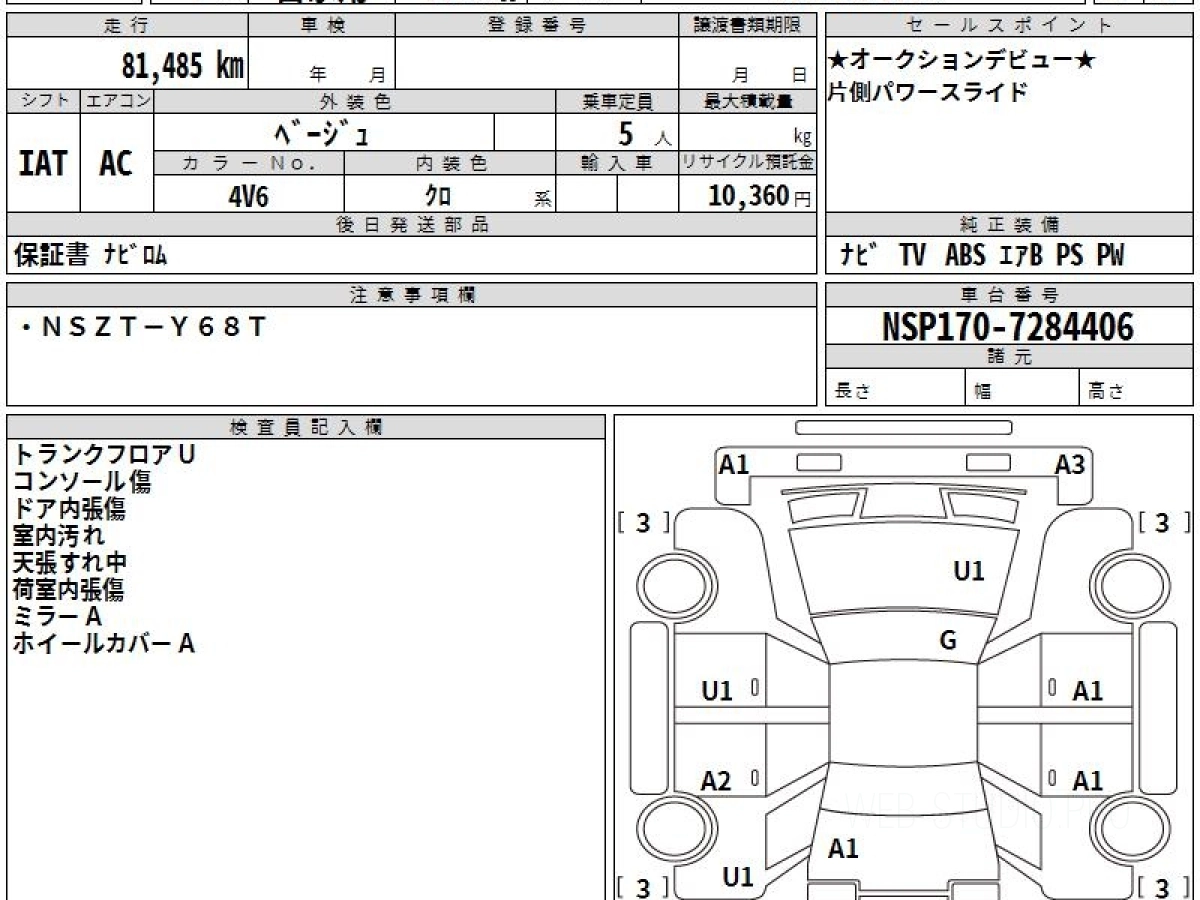Select the 長さ dimension cell
Screen dimensions: 1200x900
(895, 388)
